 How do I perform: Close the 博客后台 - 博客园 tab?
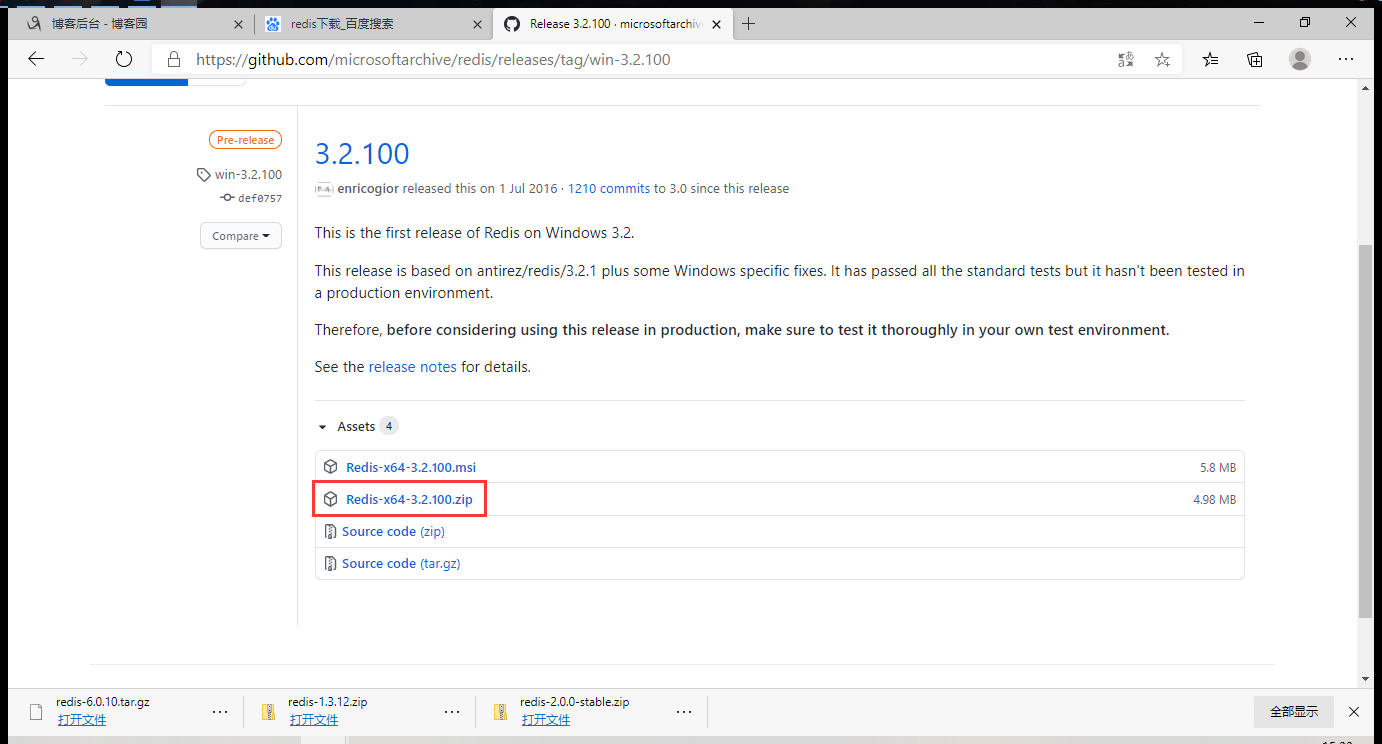(239, 24)
